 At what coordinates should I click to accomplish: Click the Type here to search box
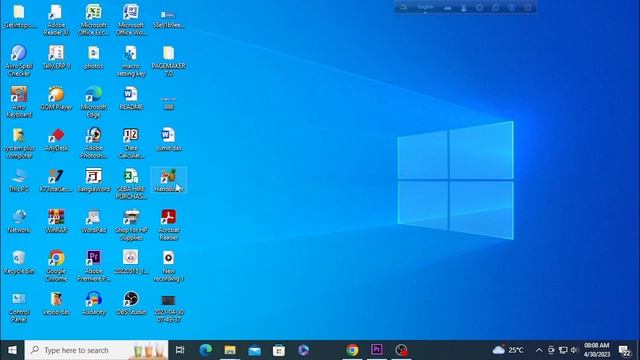(96, 350)
